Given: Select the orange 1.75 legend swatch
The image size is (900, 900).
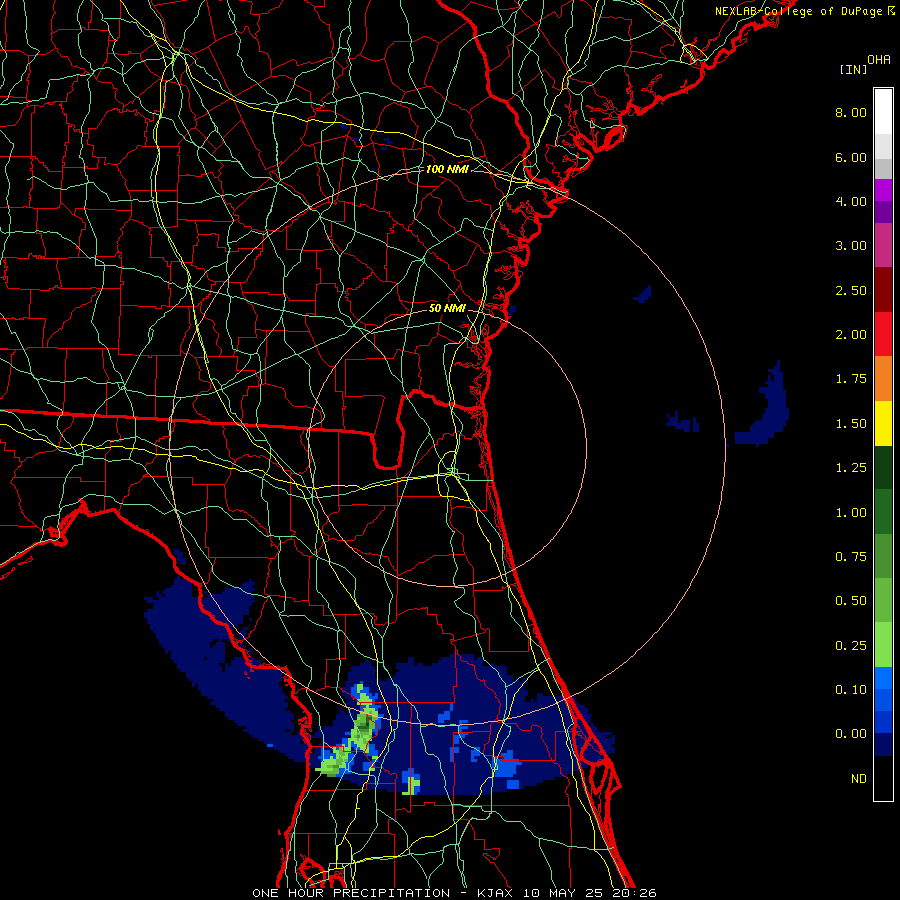Looking at the screenshot, I should tap(883, 378).
